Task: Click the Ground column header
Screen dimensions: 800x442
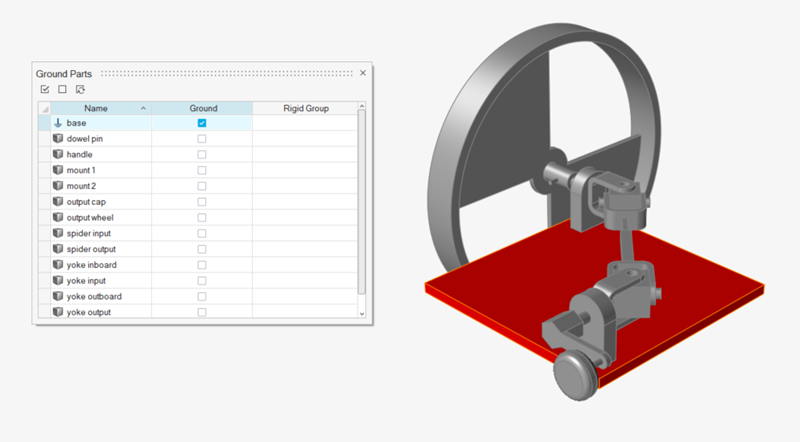Action: point(202,108)
